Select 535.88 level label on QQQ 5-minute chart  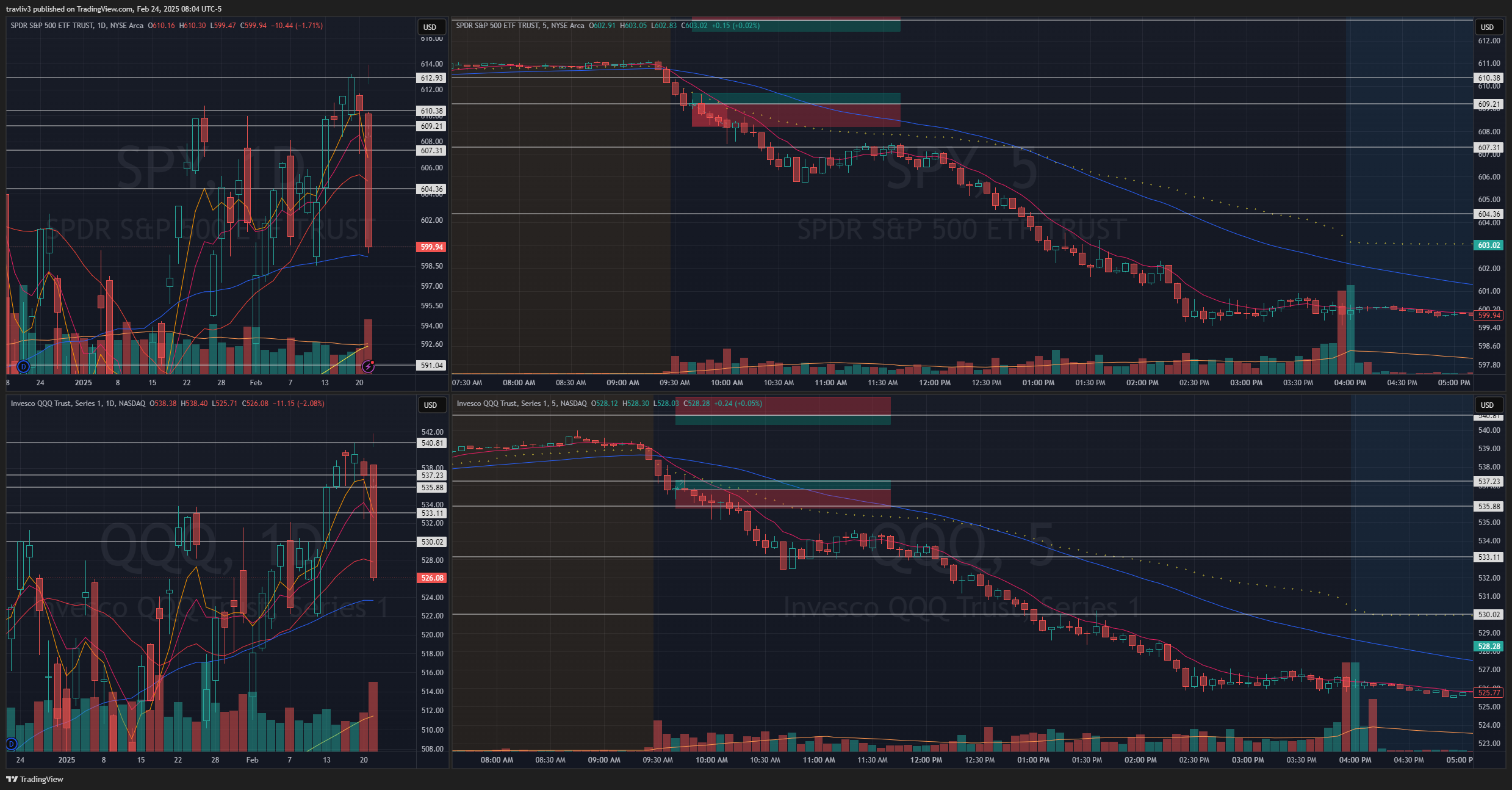pos(1489,507)
